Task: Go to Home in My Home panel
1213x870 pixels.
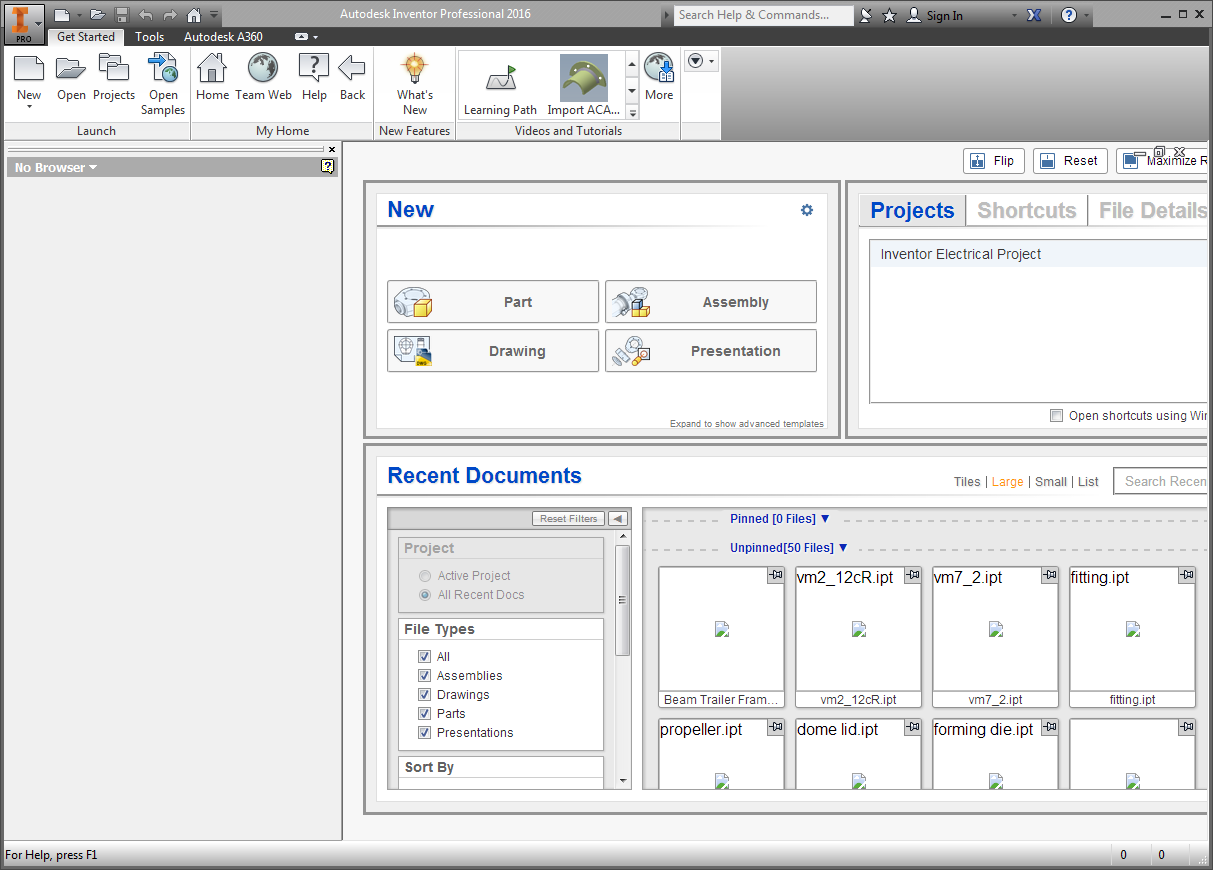Action: [x=212, y=79]
